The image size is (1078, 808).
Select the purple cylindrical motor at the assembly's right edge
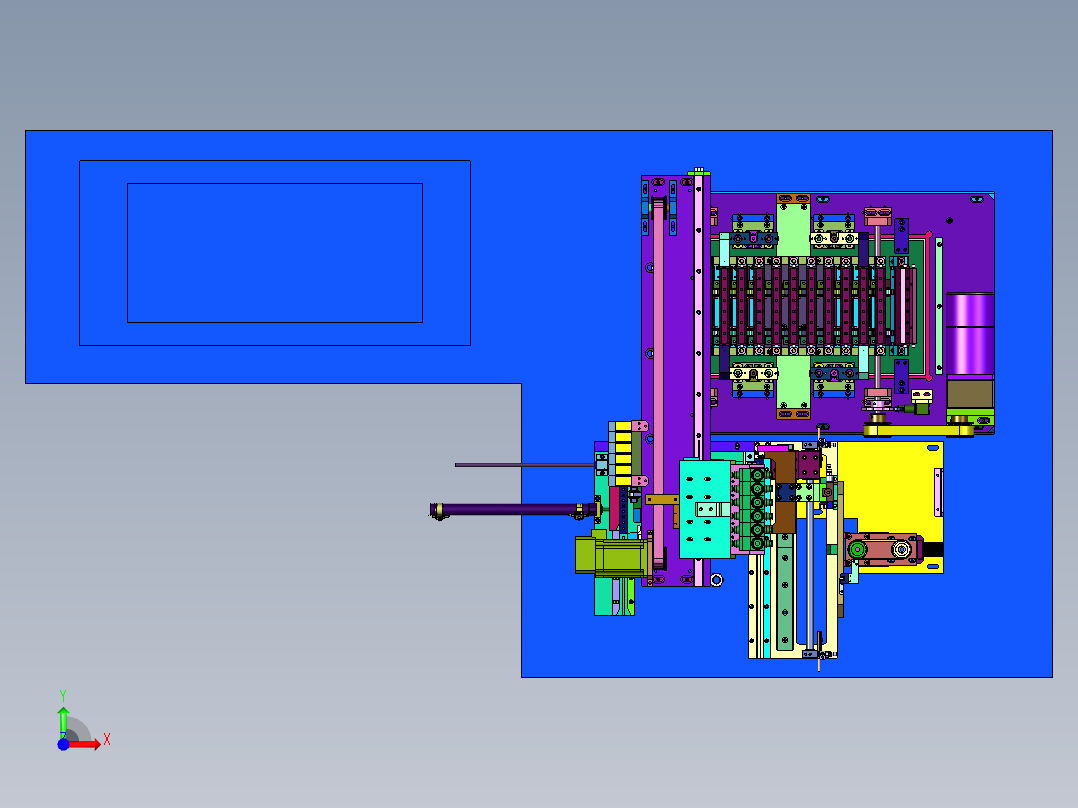coord(970,335)
